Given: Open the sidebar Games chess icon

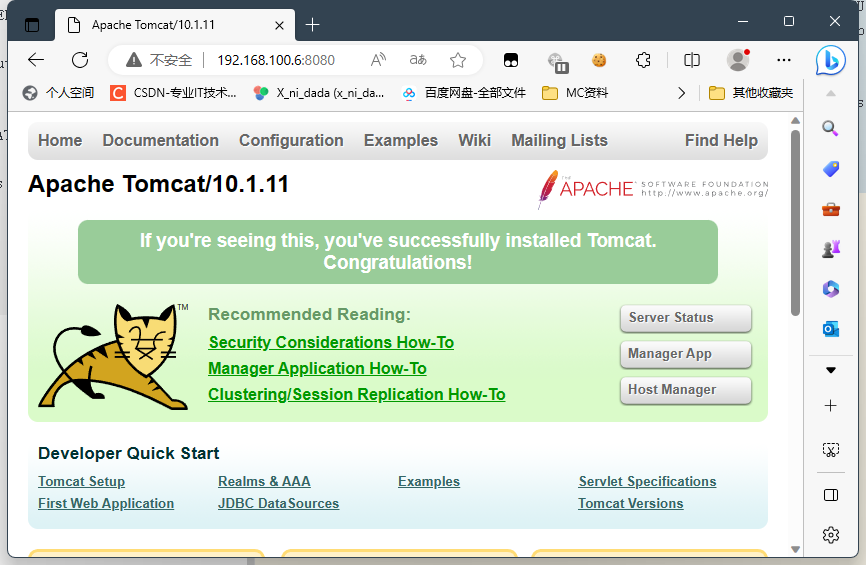Looking at the screenshot, I should pos(831,249).
